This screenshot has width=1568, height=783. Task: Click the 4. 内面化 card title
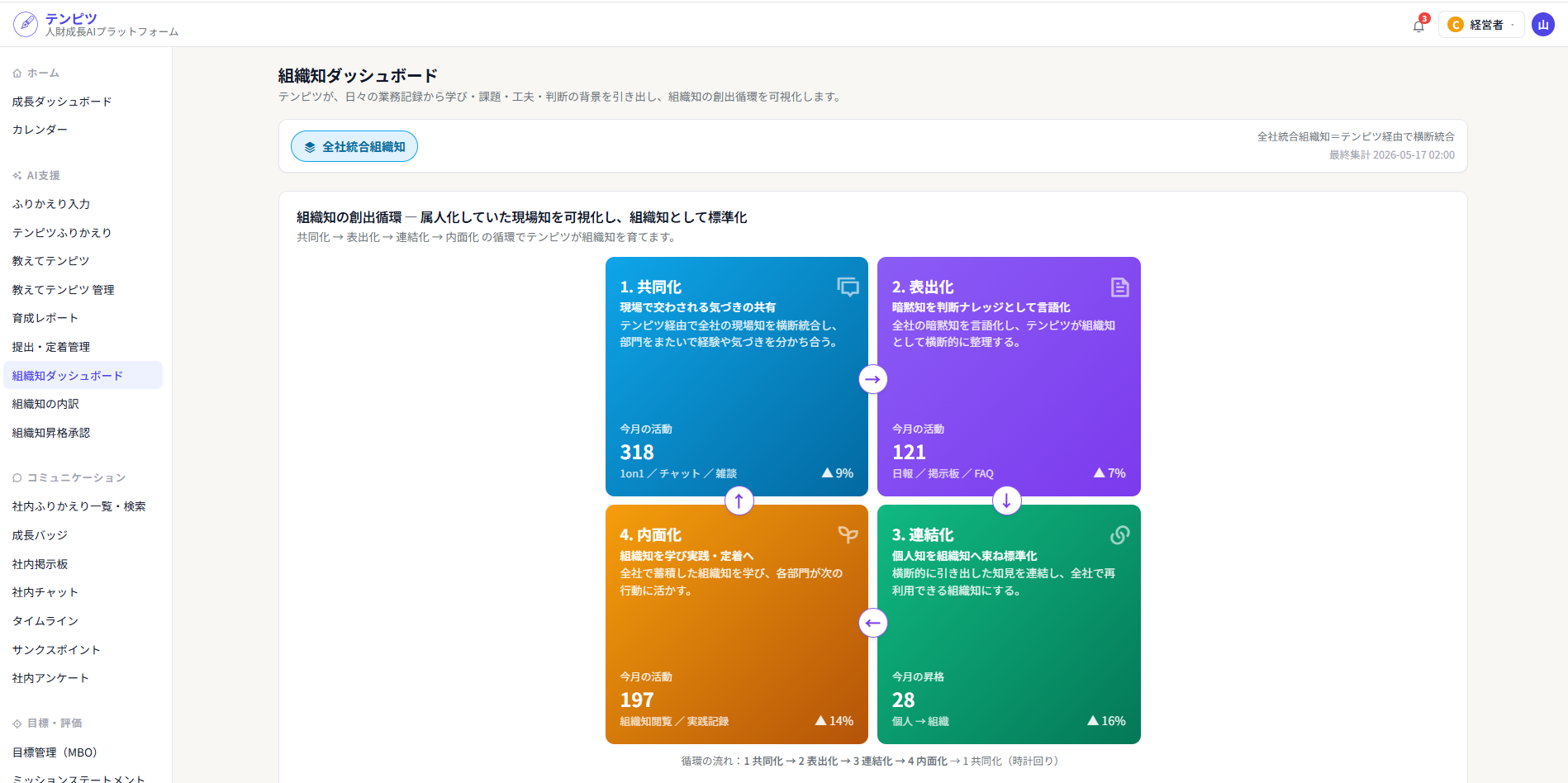pos(651,535)
